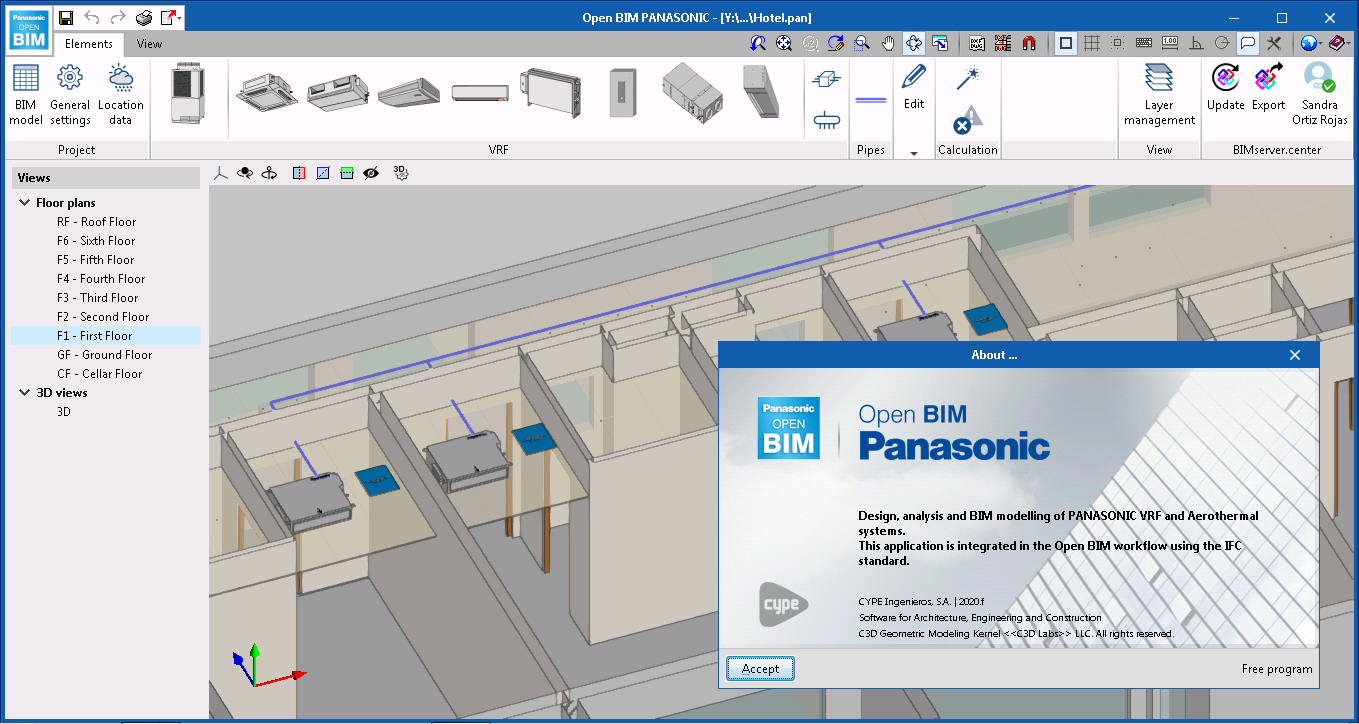Enable the magnet object snap tool

(1028, 43)
